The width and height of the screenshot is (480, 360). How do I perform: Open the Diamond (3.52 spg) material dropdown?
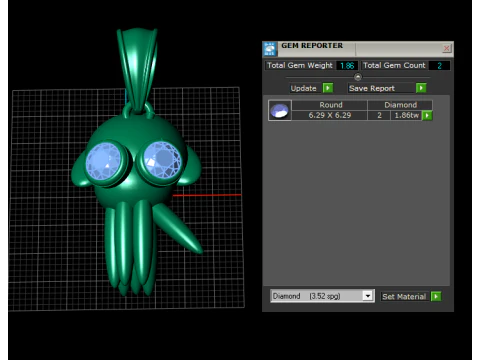(368, 296)
